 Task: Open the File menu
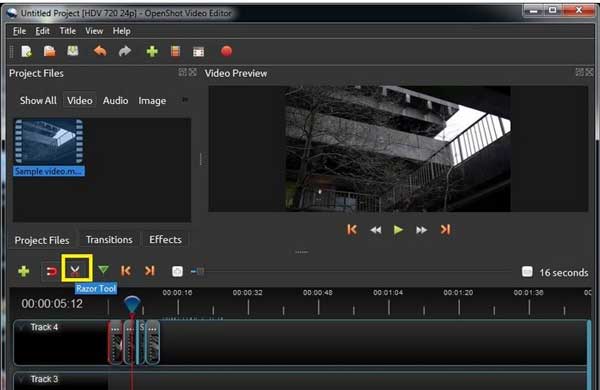click(x=19, y=31)
